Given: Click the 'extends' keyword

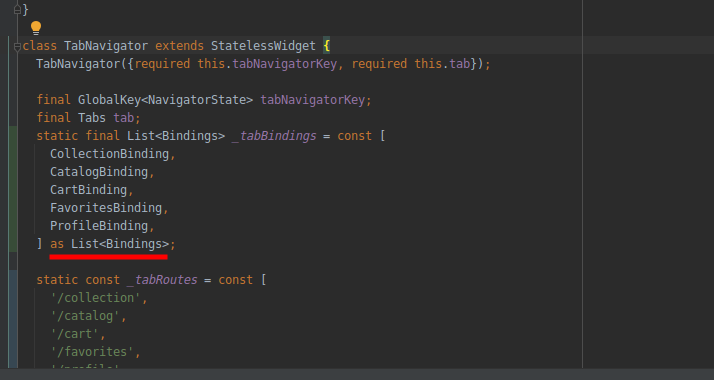Looking at the screenshot, I should pyautogui.click(x=179, y=46).
